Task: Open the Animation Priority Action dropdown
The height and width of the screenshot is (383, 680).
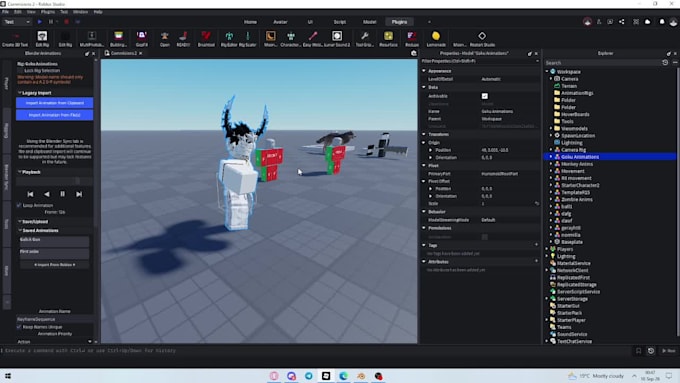Action: coord(55,341)
